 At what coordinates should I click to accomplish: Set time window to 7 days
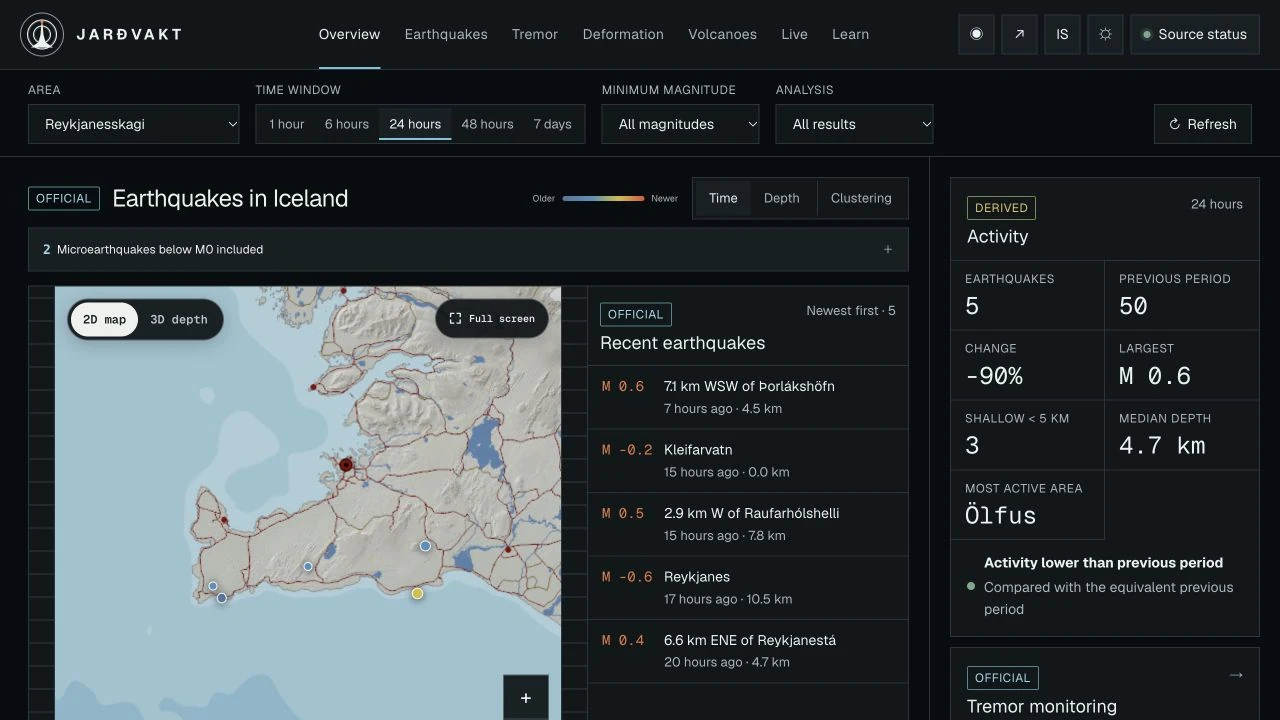(x=552, y=124)
